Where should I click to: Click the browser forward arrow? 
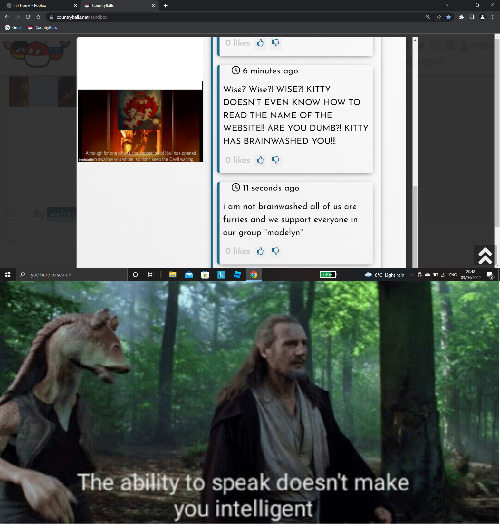pos(17,17)
